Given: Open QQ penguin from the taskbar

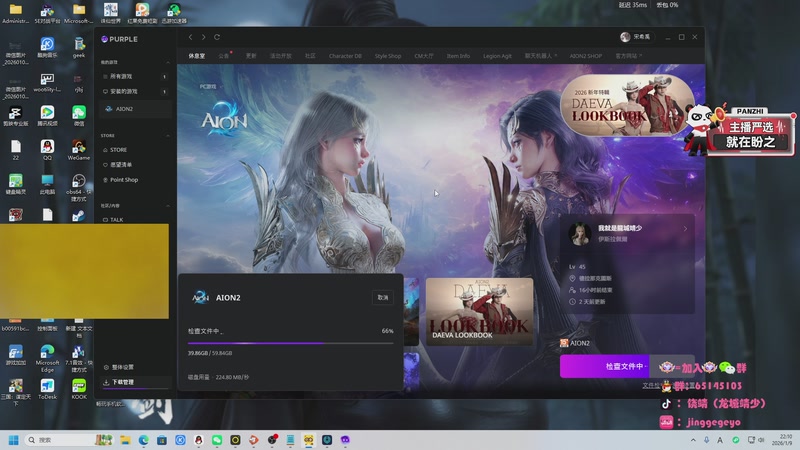Looking at the screenshot, I should 198,440.
